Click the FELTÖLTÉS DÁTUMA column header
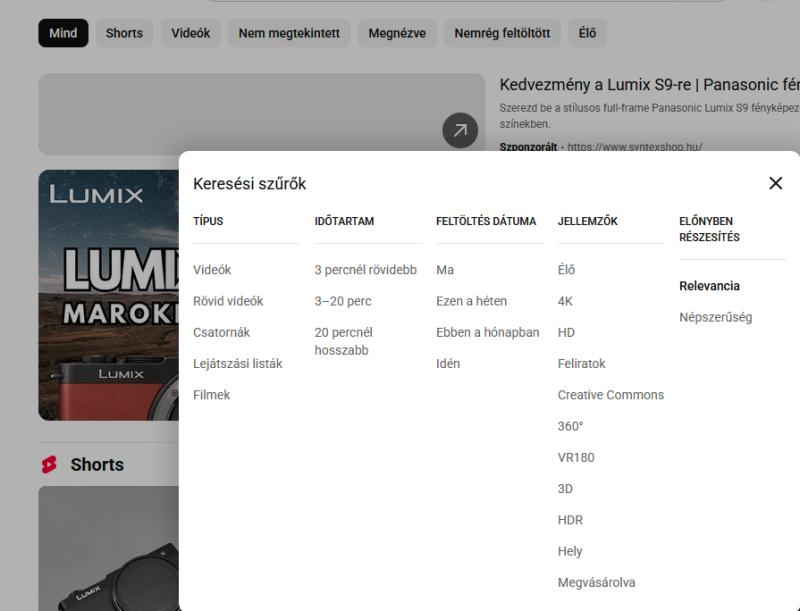This screenshot has width=800, height=611. pos(486,221)
